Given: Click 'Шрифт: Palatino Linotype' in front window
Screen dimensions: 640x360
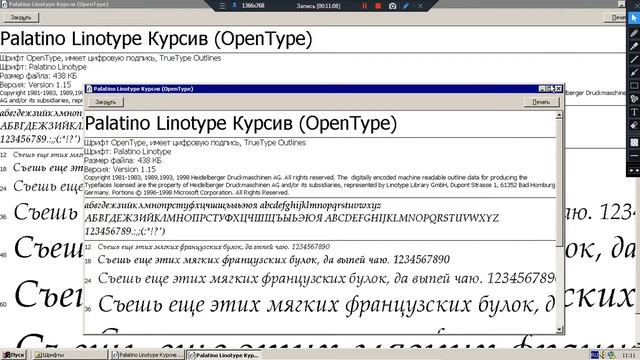Looking at the screenshot, I should [x=128, y=151].
